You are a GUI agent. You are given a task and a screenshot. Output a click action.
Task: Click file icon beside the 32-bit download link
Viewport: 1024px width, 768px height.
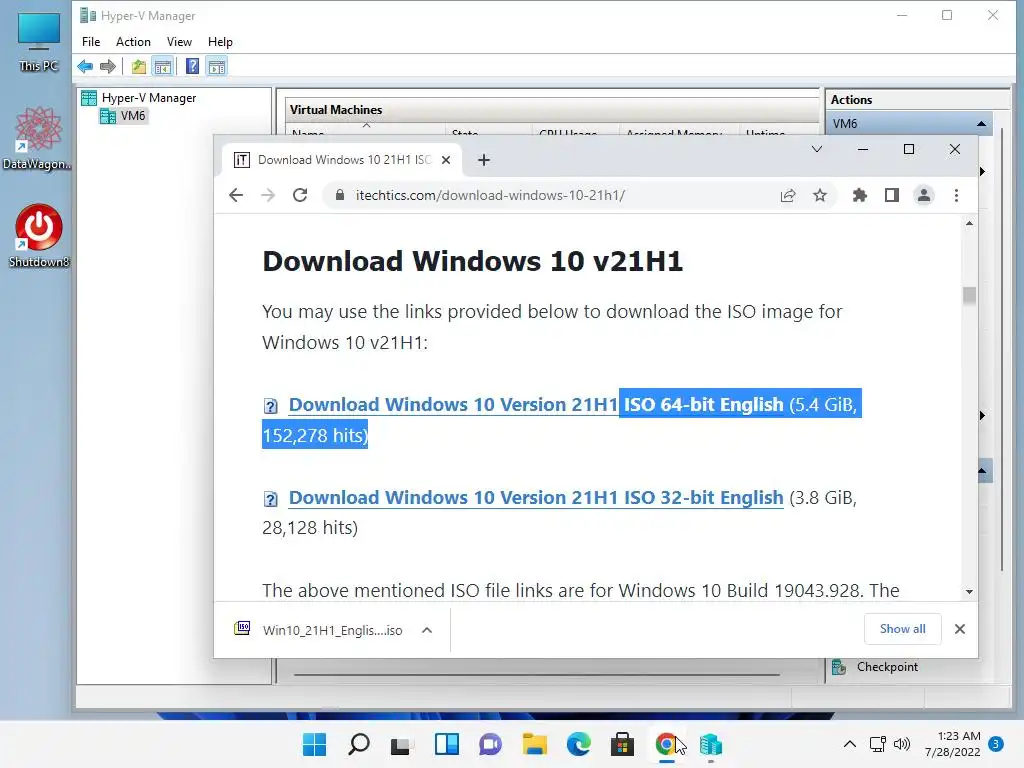coord(270,500)
